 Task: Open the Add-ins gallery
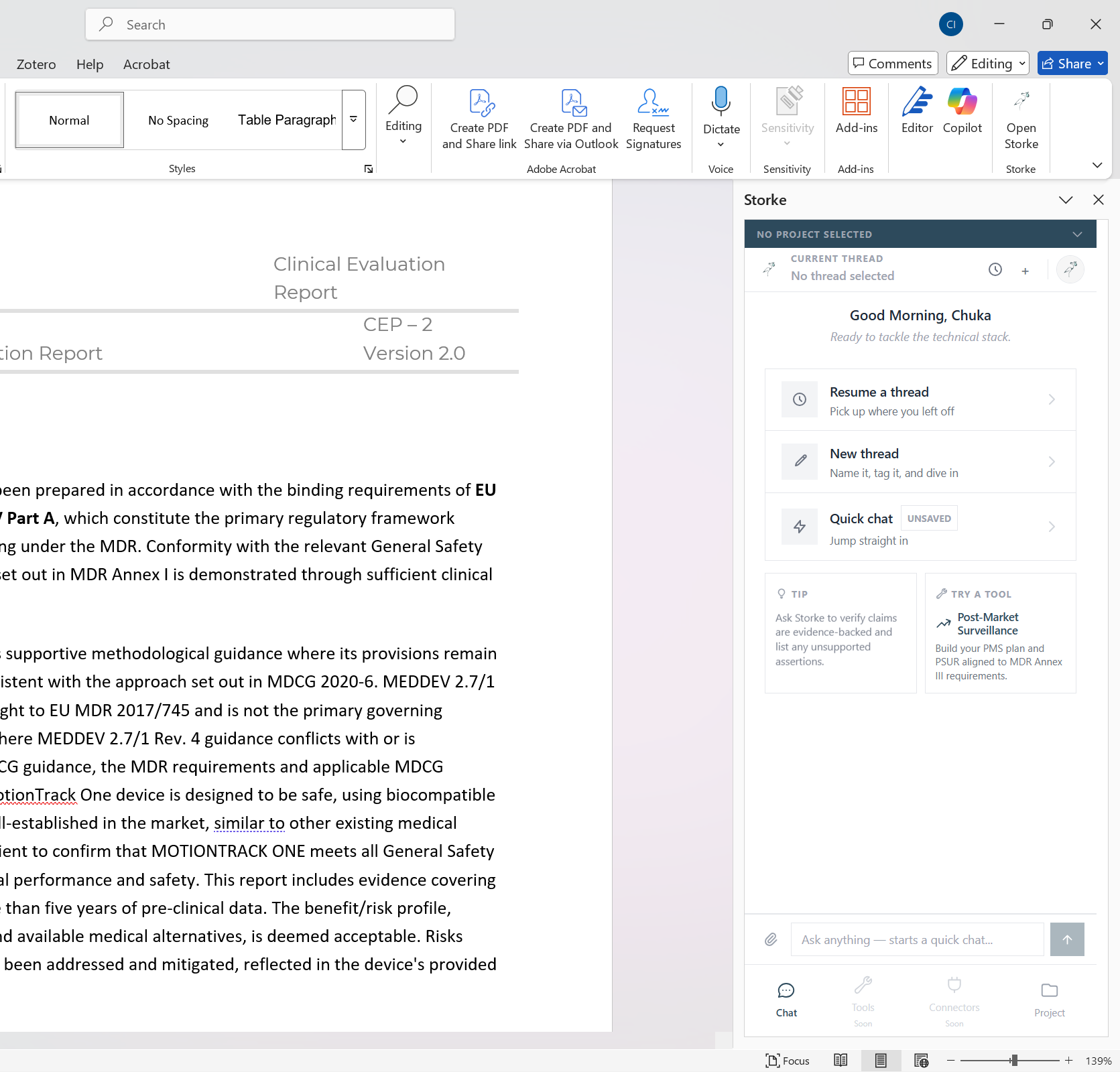857,111
